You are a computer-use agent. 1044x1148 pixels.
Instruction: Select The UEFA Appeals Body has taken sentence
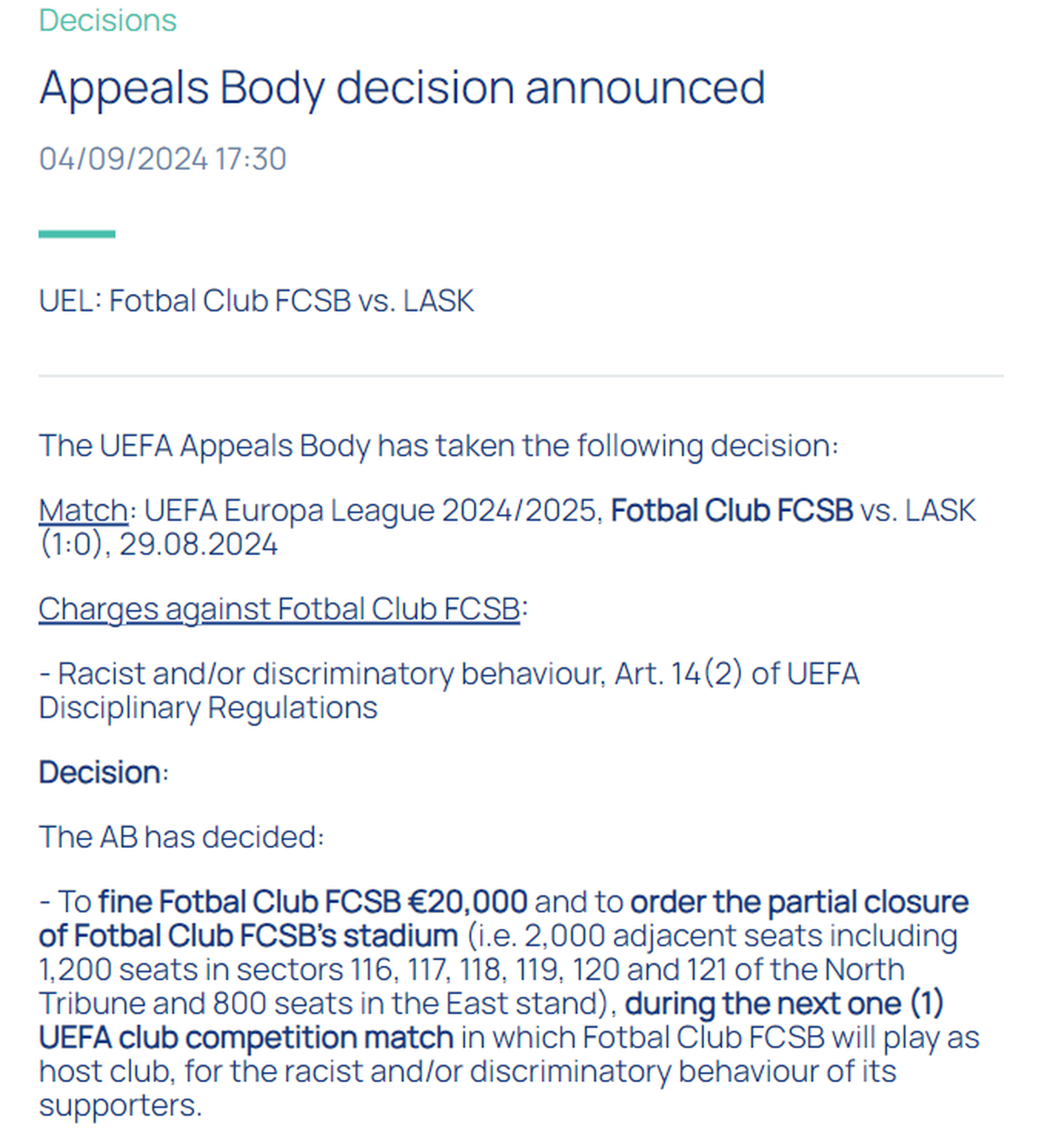coord(438,446)
